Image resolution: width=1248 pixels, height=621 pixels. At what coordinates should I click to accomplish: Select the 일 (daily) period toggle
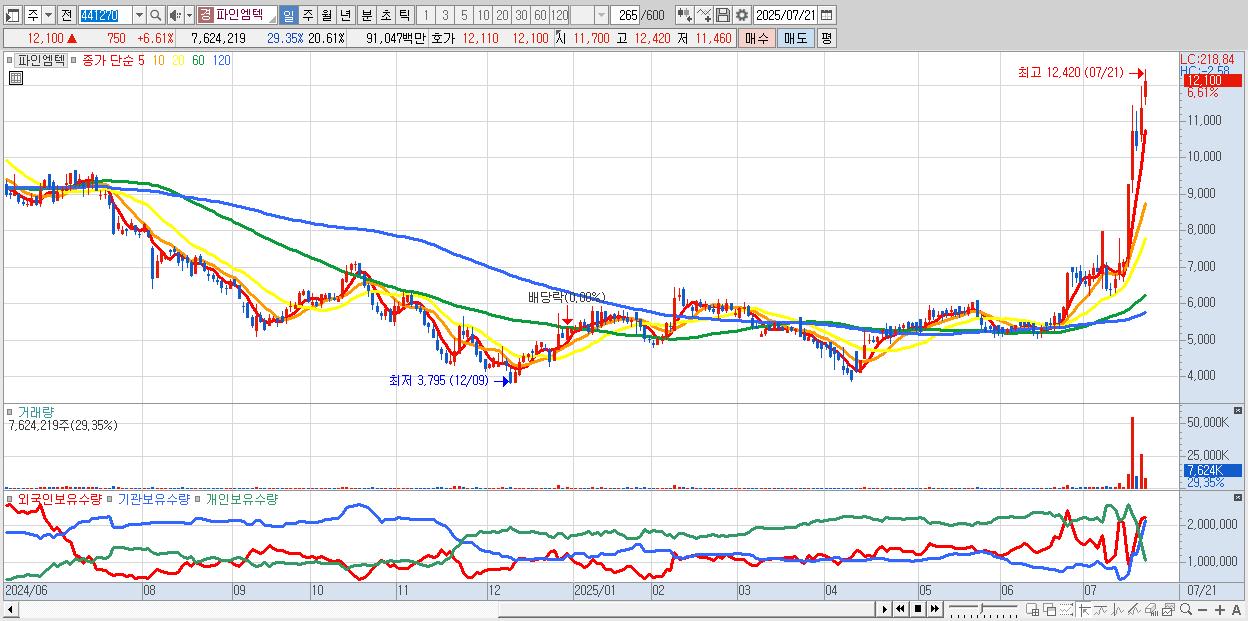[x=288, y=15]
